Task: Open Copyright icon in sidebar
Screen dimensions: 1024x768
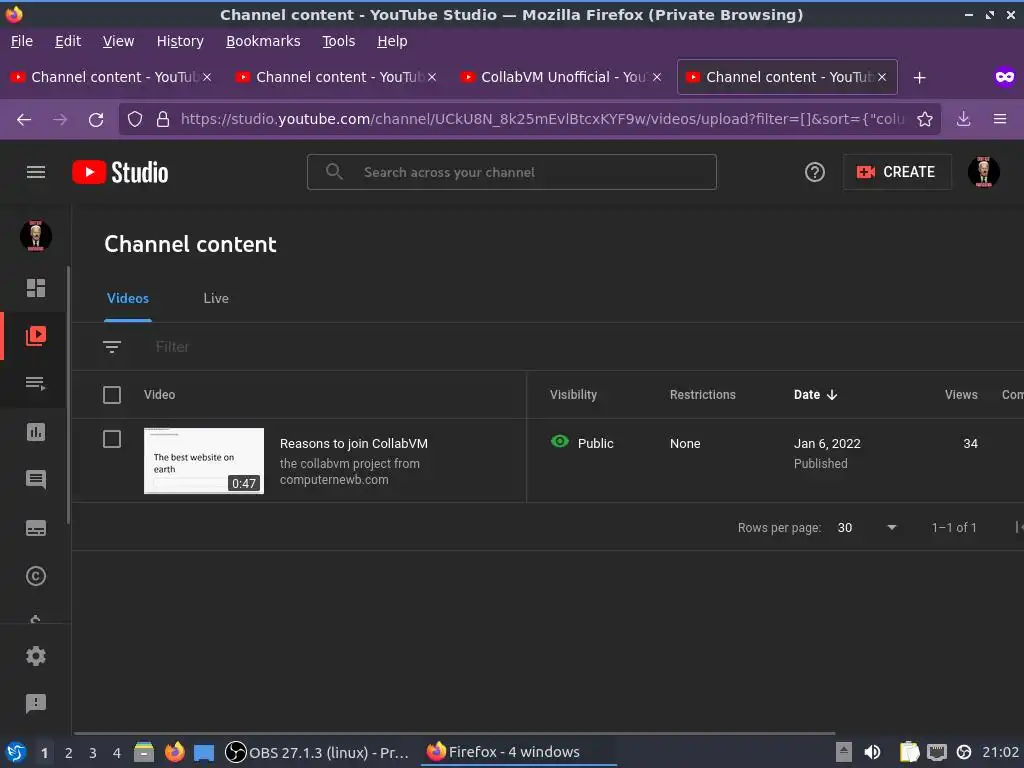Action: [x=36, y=576]
